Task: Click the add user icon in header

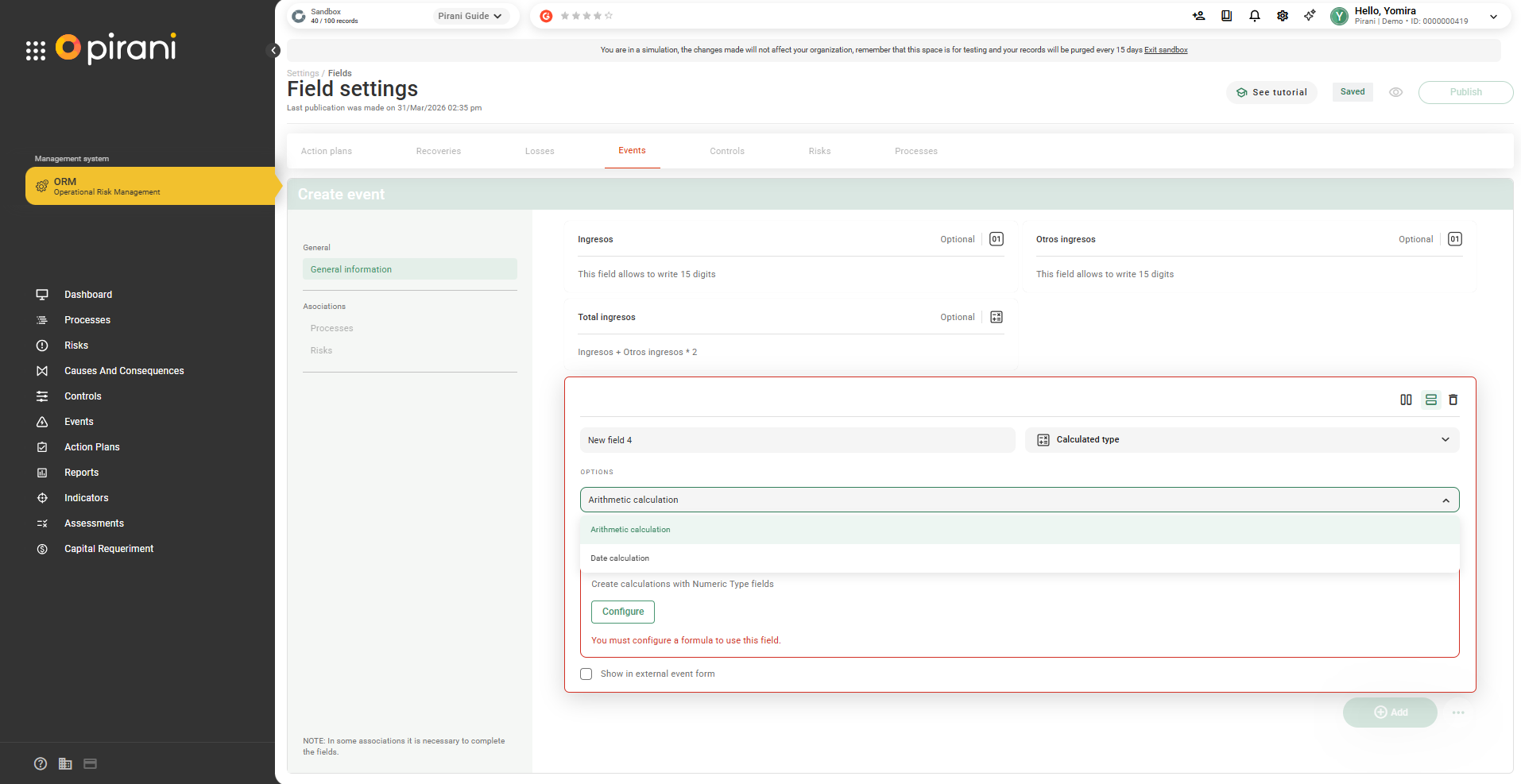Action: [1198, 16]
